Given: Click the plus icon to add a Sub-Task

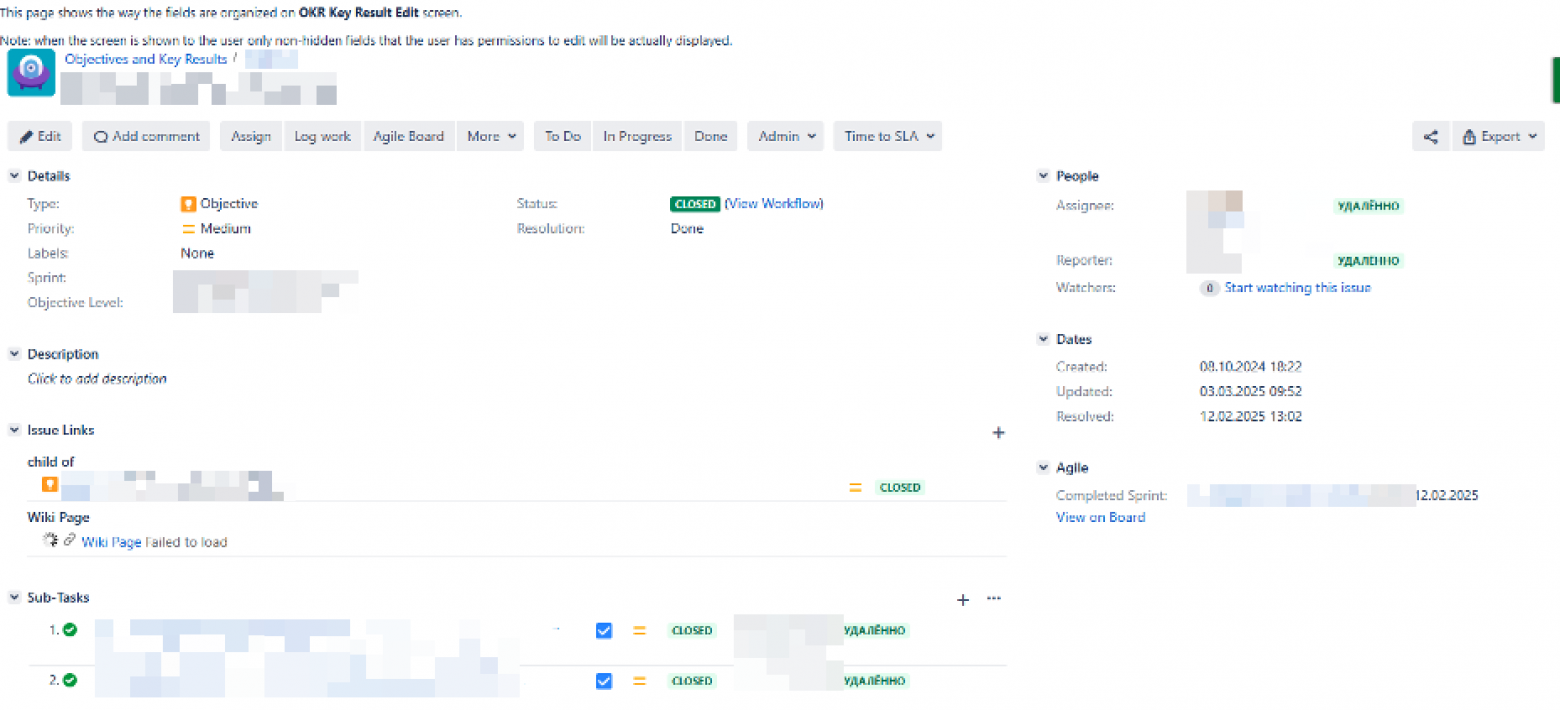Looking at the screenshot, I should click(962, 600).
